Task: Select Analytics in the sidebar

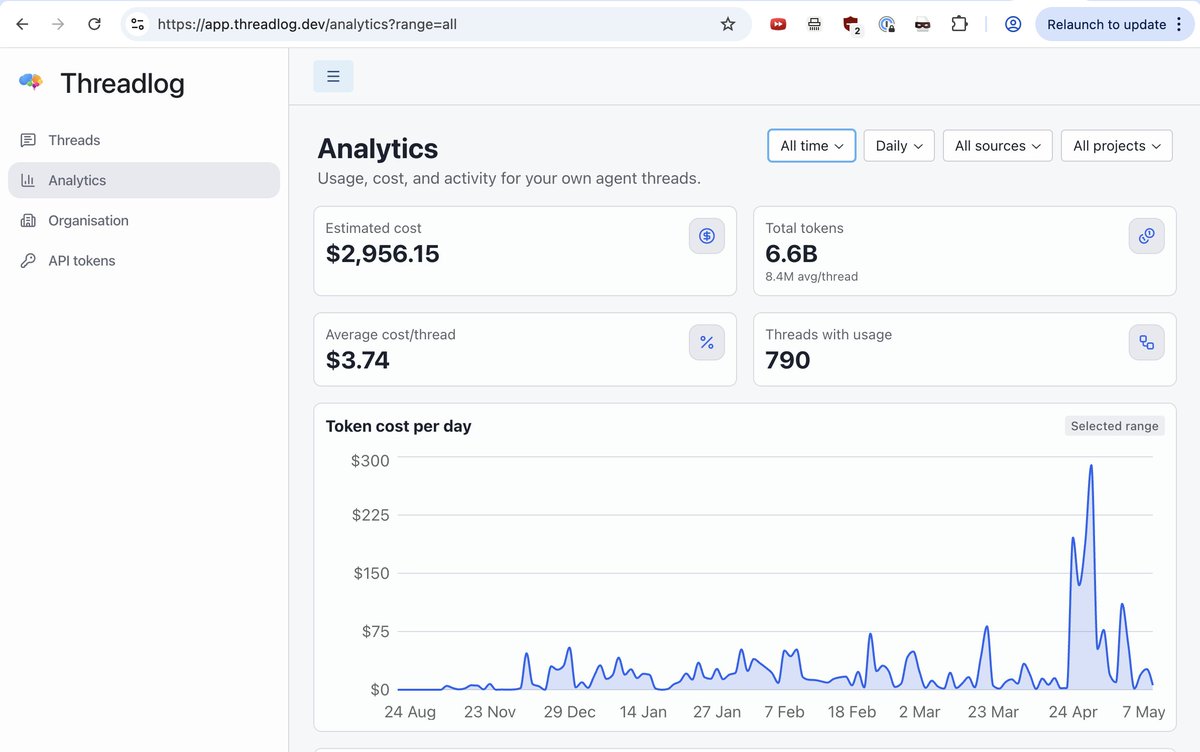Action: click(144, 180)
